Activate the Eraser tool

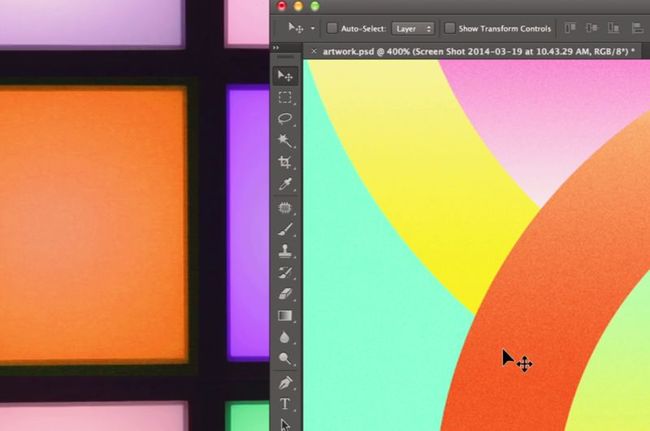pyautogui.click(x=286, y=294)
